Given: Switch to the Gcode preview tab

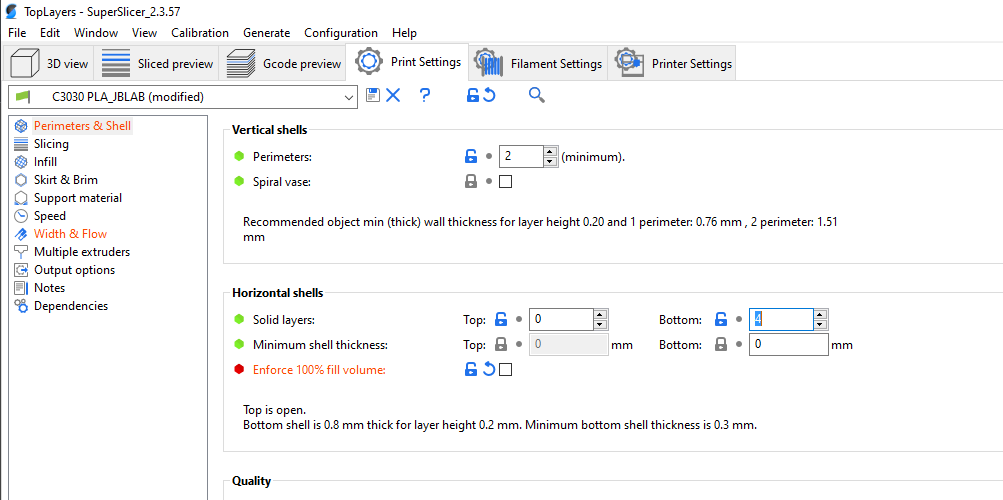Looking at the screenshot, I should point(283,63).
